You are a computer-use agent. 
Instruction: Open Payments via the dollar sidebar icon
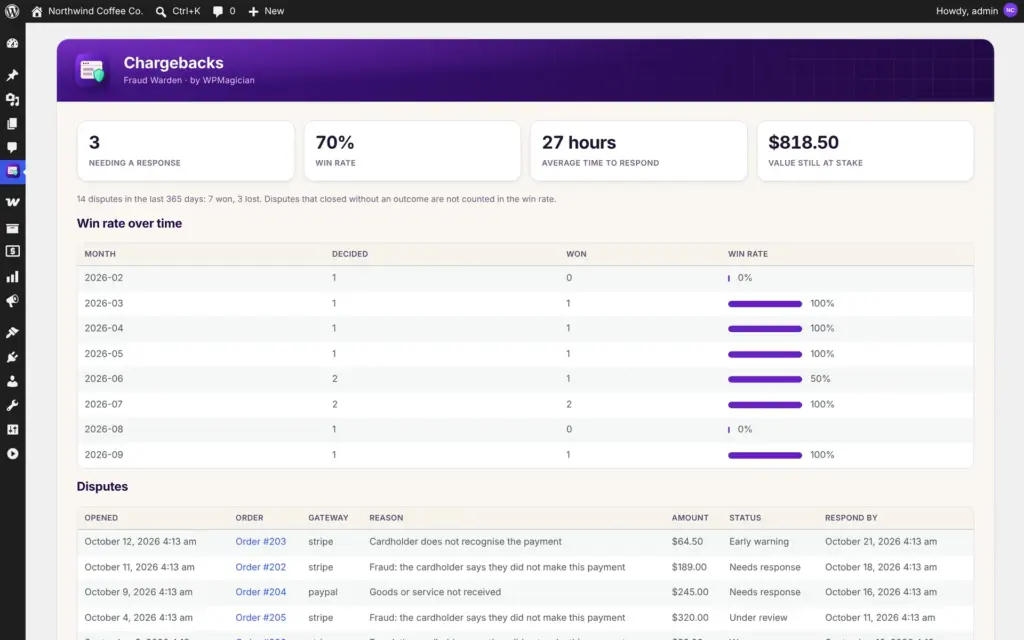[x=12, y=251]
